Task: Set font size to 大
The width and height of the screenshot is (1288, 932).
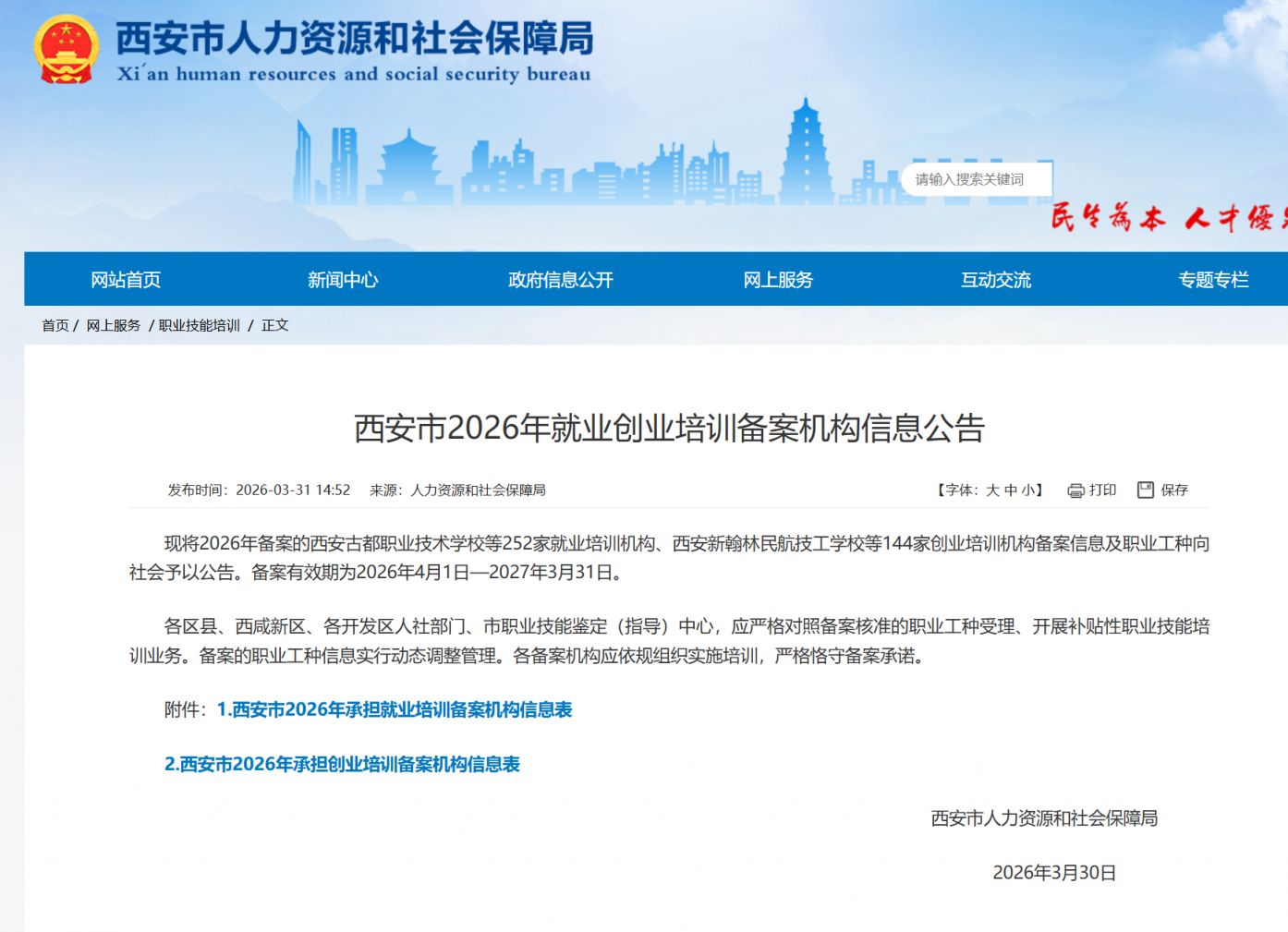Action: (992, 490)
